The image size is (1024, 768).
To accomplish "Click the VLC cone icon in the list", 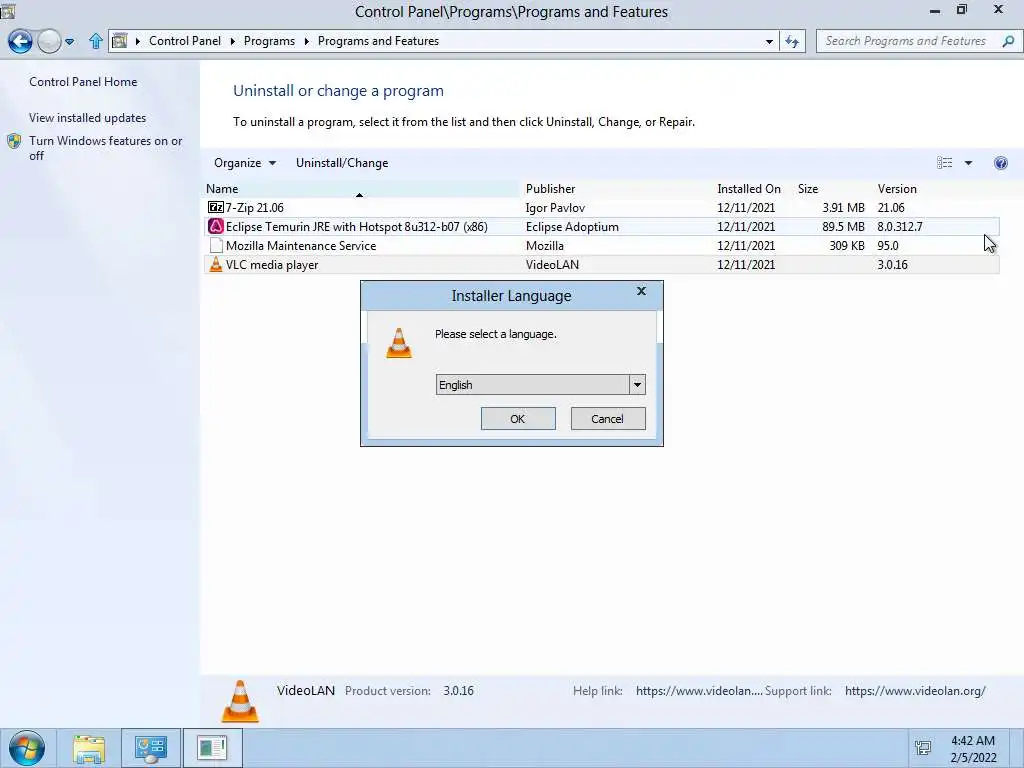I will coord(216,264).
